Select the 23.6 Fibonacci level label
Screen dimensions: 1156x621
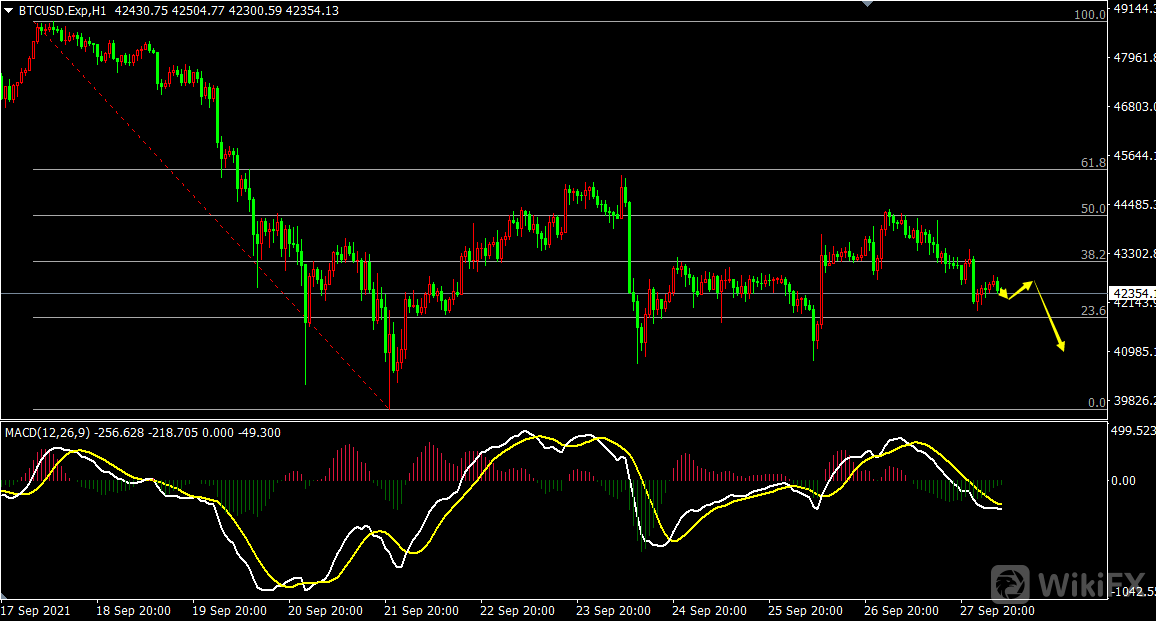[1093, 310]
